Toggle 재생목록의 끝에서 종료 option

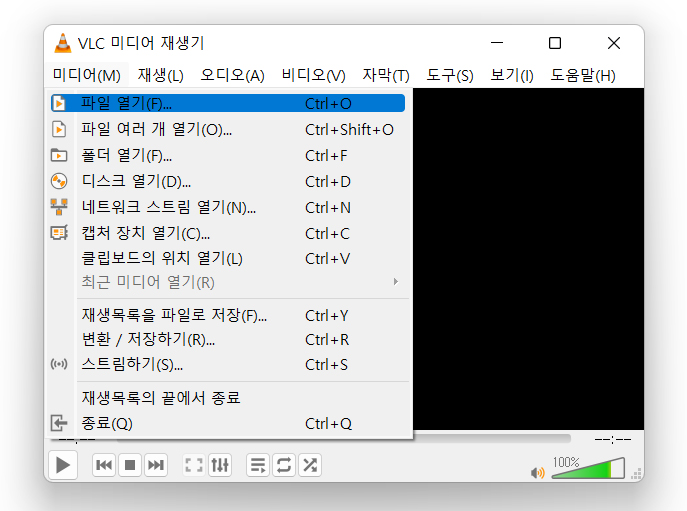coord(228,398)
